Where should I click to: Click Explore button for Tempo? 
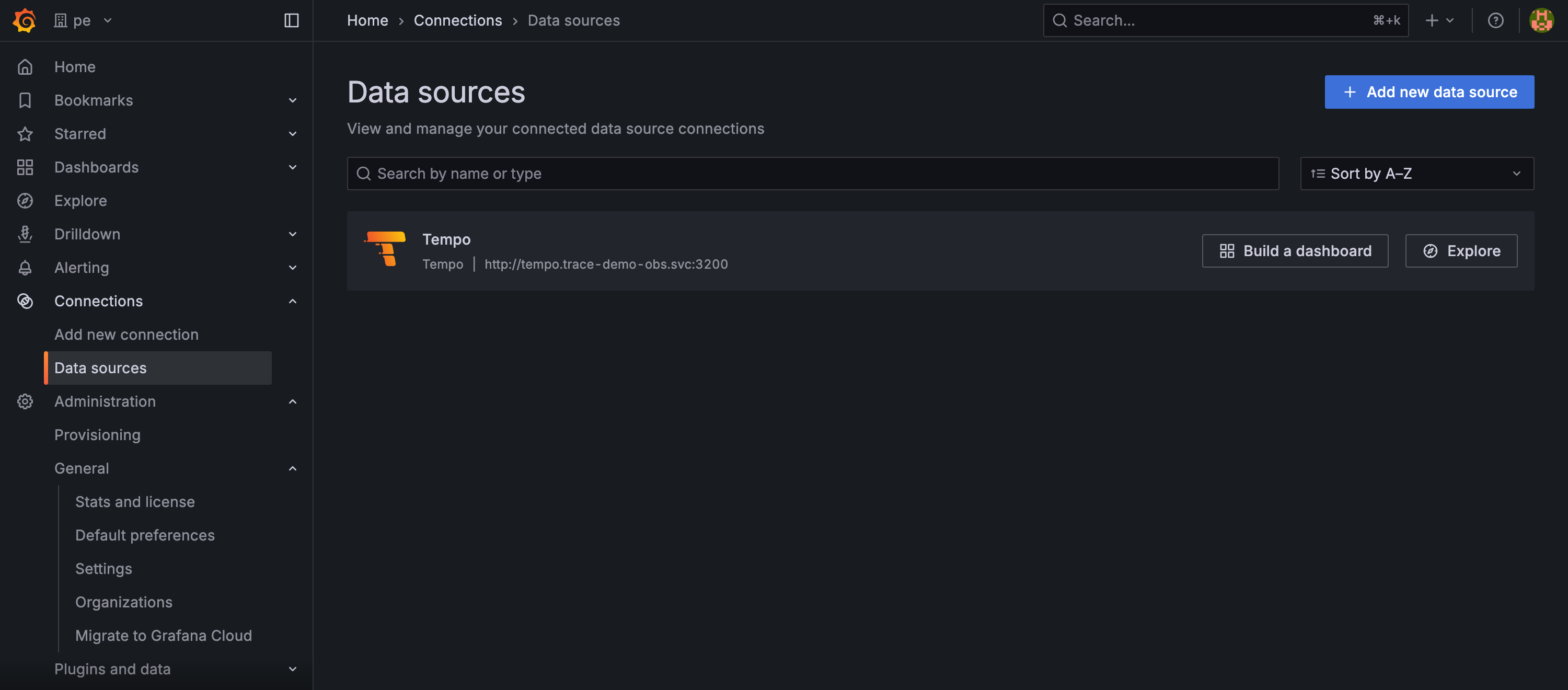coord(1461,251)
